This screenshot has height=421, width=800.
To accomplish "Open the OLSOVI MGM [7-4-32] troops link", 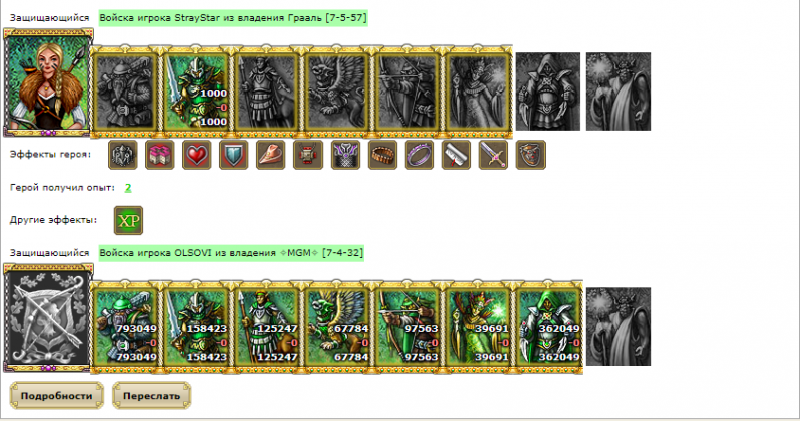I will click(x=231, y=253).
